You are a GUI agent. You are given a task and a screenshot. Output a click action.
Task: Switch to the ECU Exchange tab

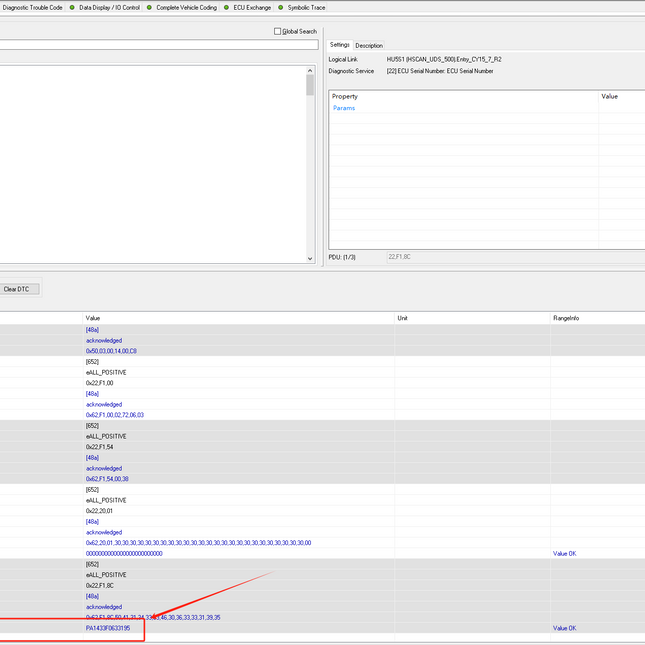pos(252,7)
